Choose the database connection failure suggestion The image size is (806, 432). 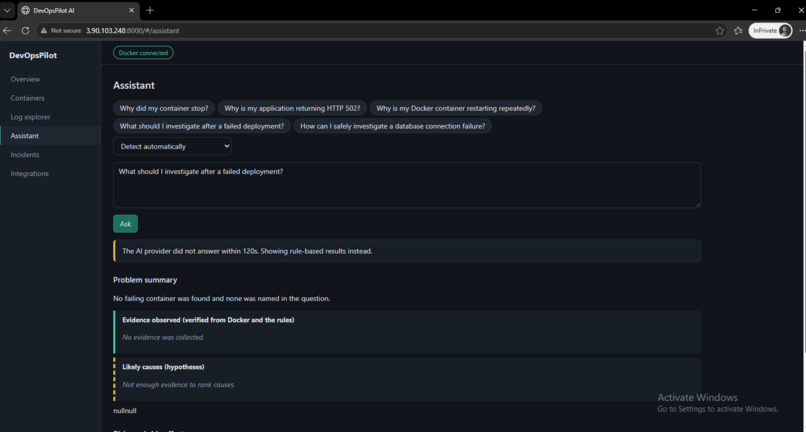[x=393, y=126]
